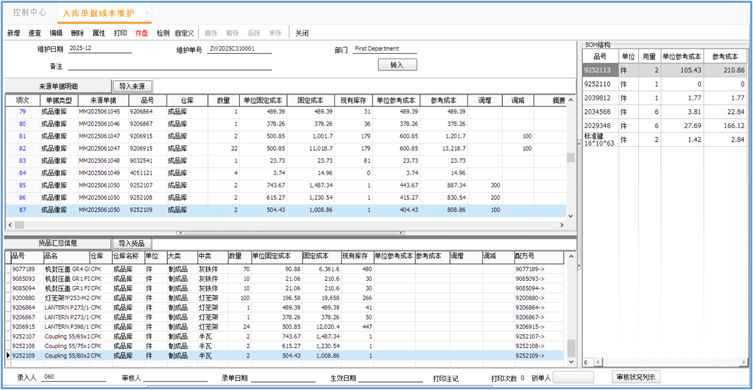
Task: Click the 维护日期 field showing 2025-12
Action: pos(99,49)
